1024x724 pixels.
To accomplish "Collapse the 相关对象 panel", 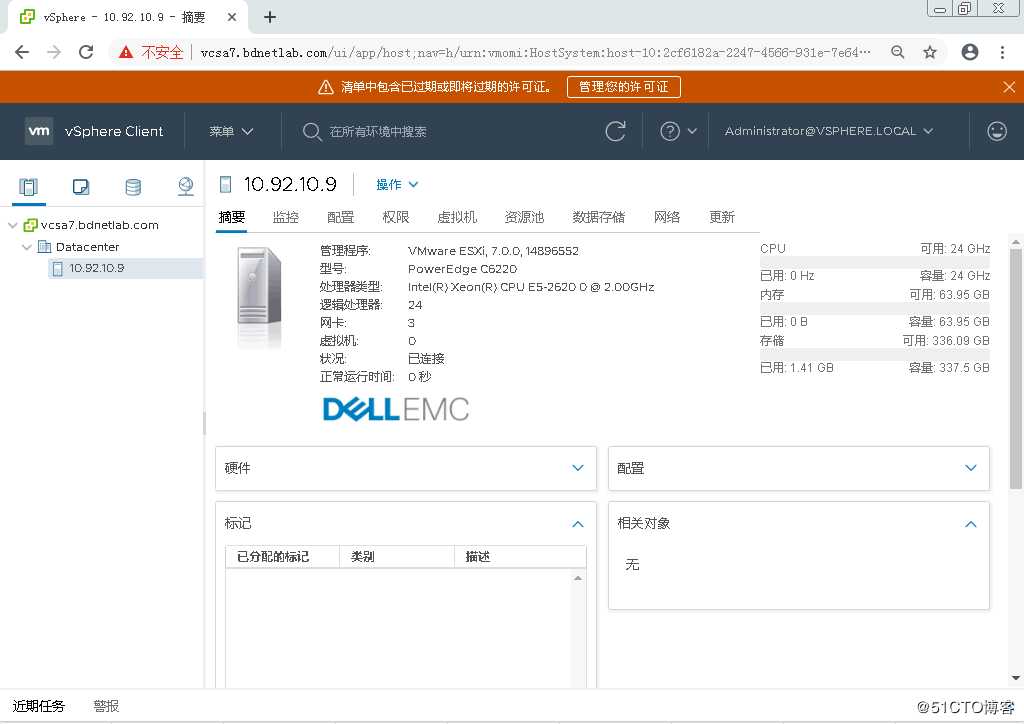I will pos(971,524).
